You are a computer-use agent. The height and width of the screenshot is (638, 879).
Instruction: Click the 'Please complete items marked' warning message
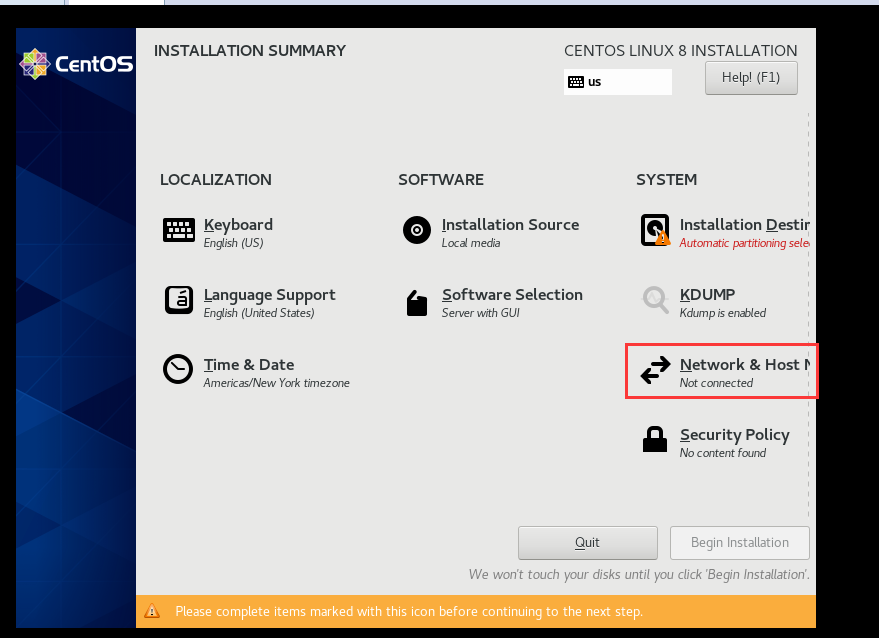coord(409,612)
